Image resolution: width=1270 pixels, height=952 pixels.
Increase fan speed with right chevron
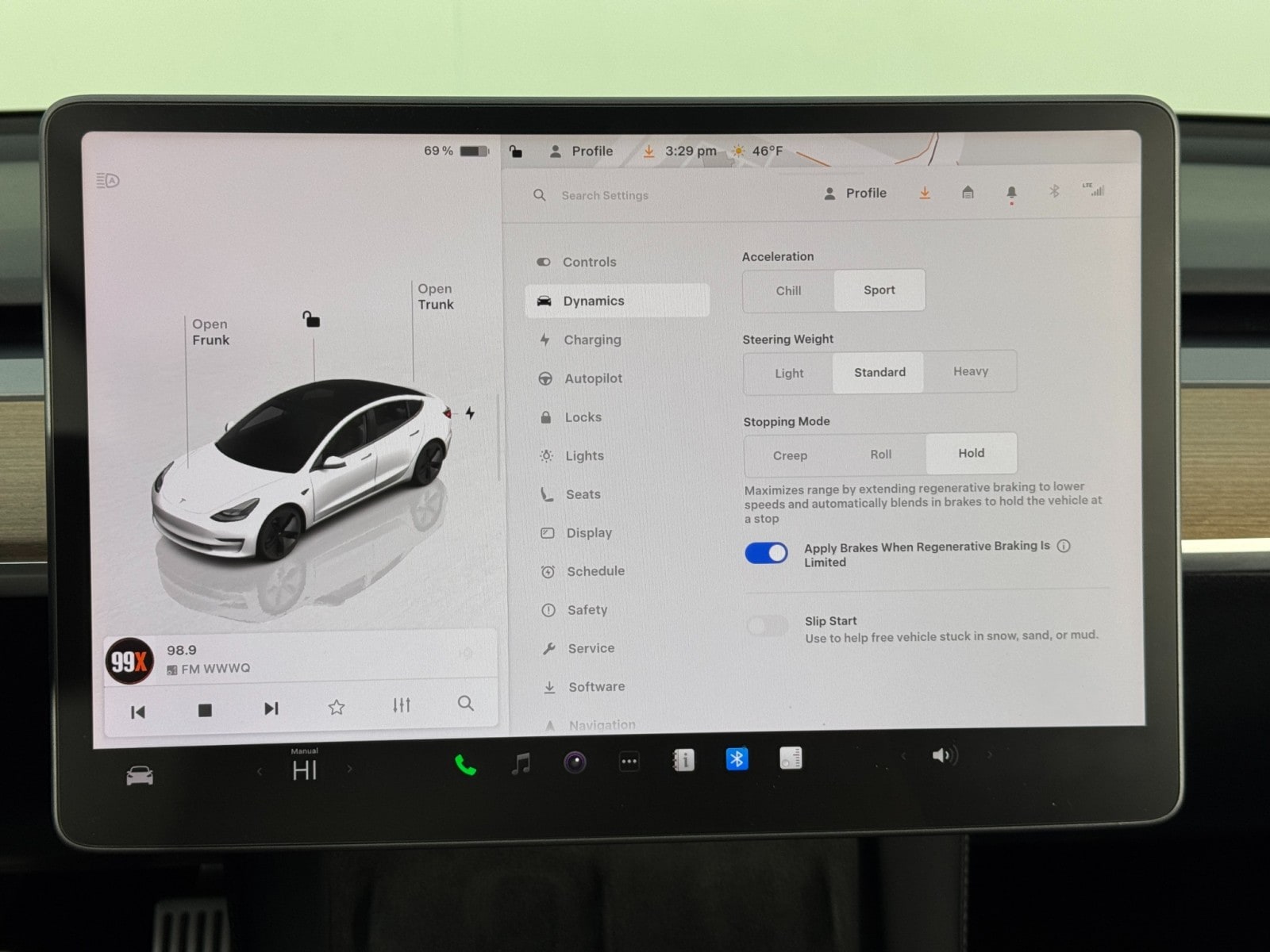pos(349,768)
